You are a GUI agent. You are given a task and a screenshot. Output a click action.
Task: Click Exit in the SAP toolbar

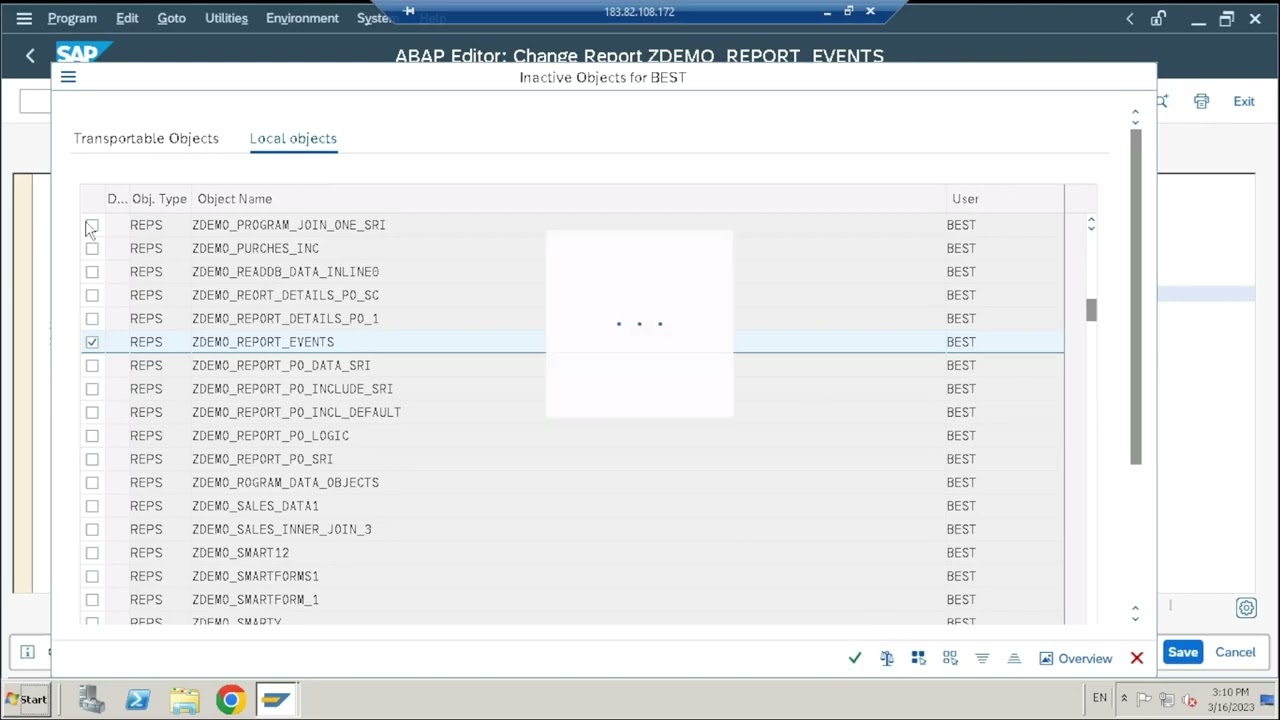point(1244,101)
